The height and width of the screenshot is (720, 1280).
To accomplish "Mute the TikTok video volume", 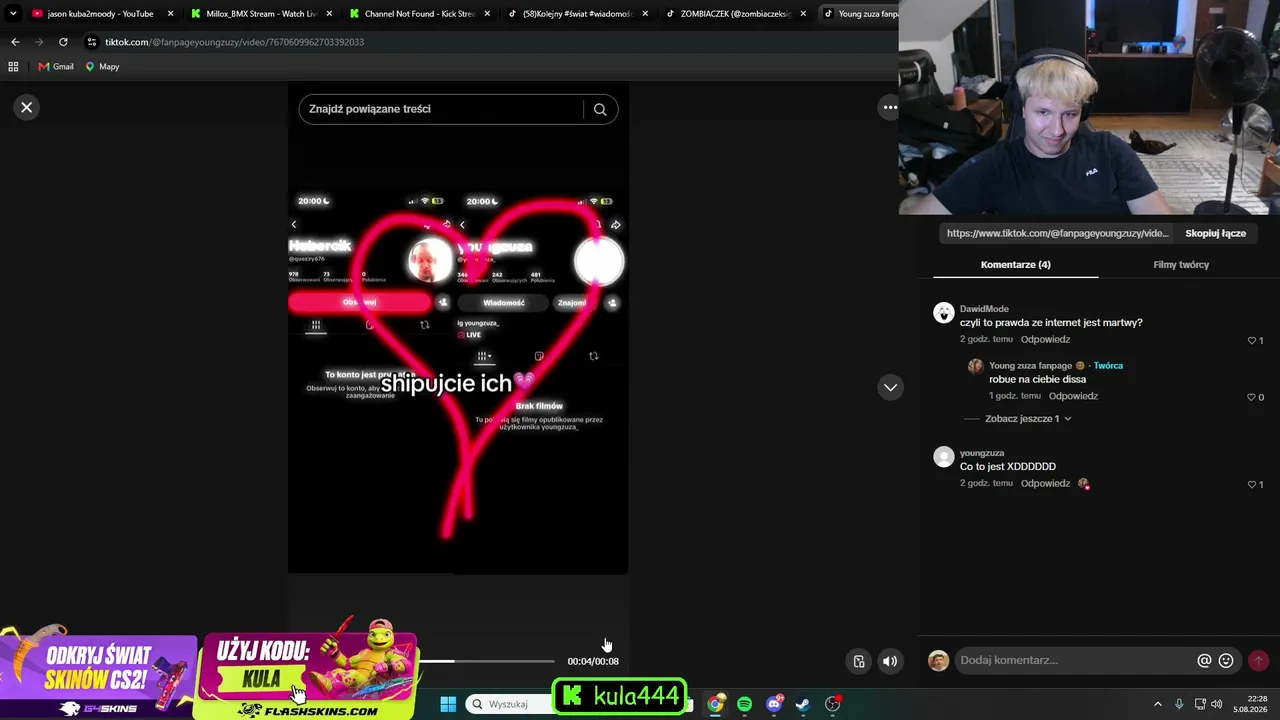I will (890, 661).
